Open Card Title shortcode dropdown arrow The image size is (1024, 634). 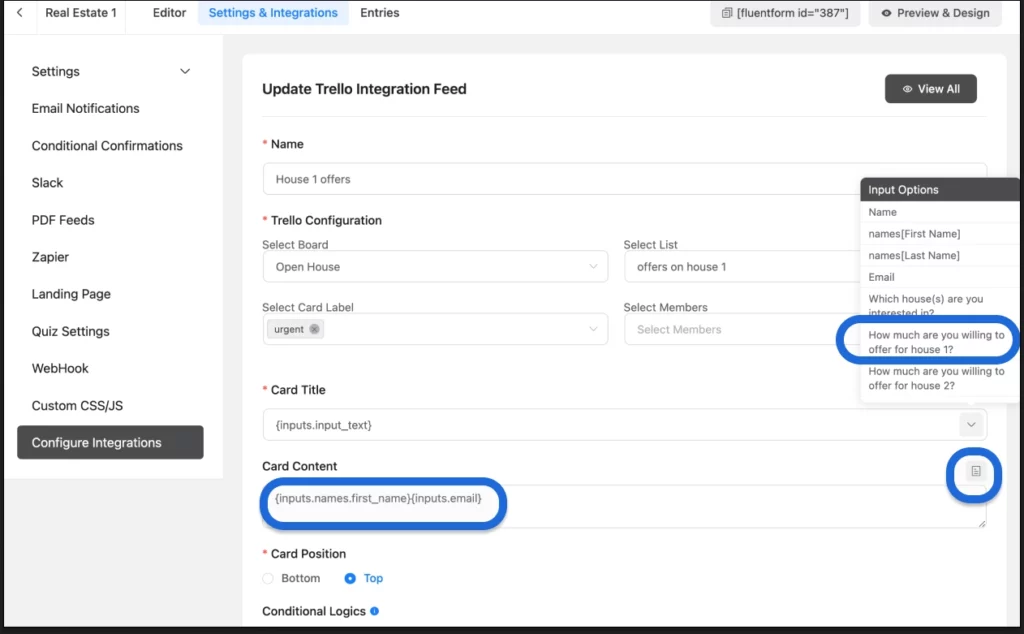pos(971,425)
